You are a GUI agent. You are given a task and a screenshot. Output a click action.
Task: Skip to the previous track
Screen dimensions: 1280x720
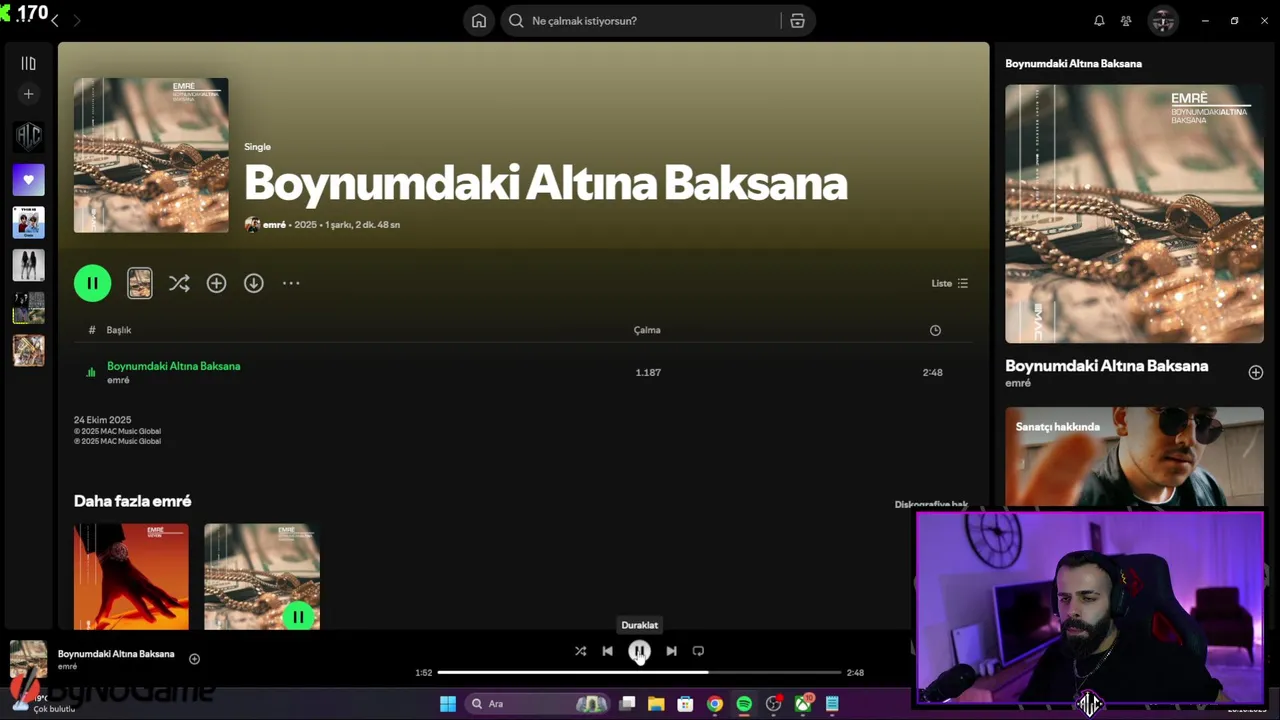[607, 651]
